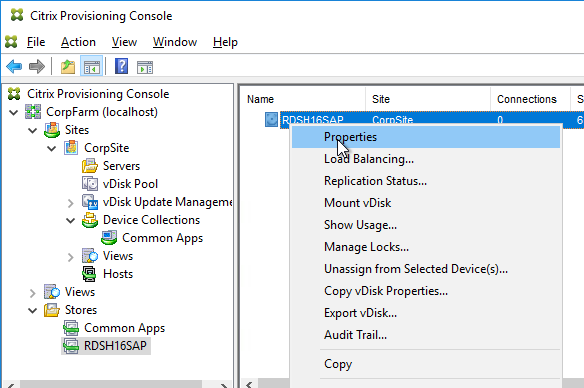The image size is (584, 388).
Task: Select the vDisk Pool tree label
Action: click(x=130, y=184)
